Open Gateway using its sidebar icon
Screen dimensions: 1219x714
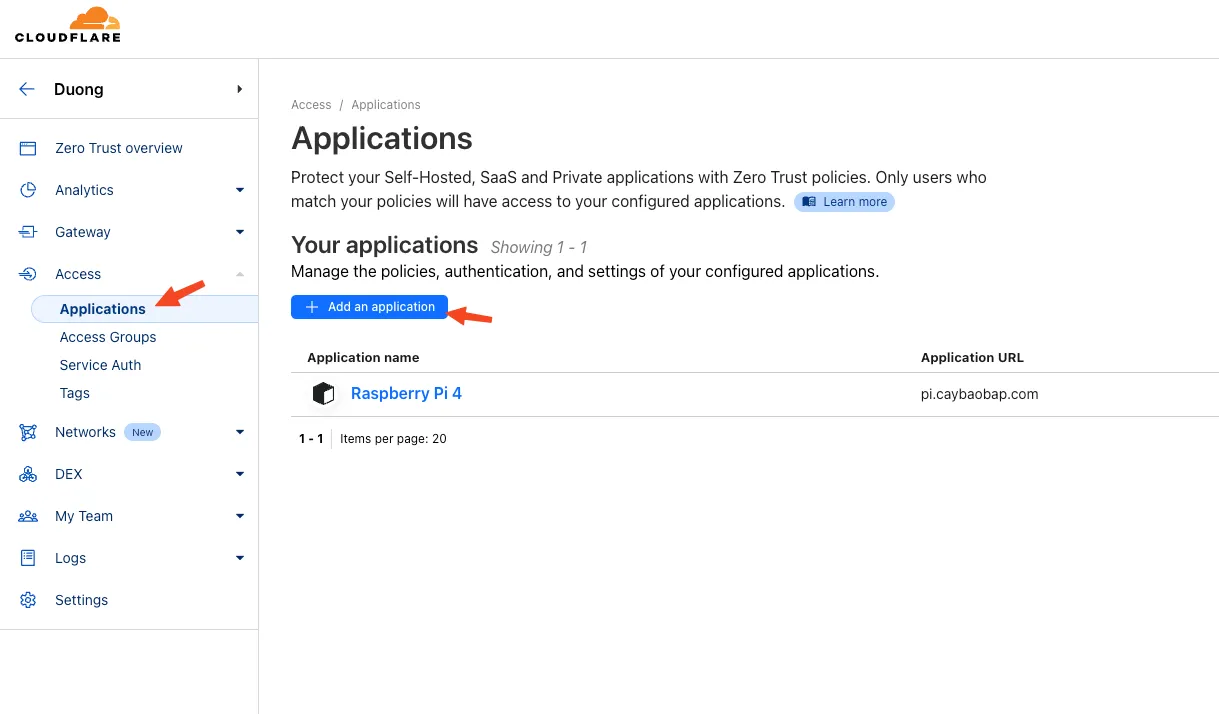click(x=27, y=231)
